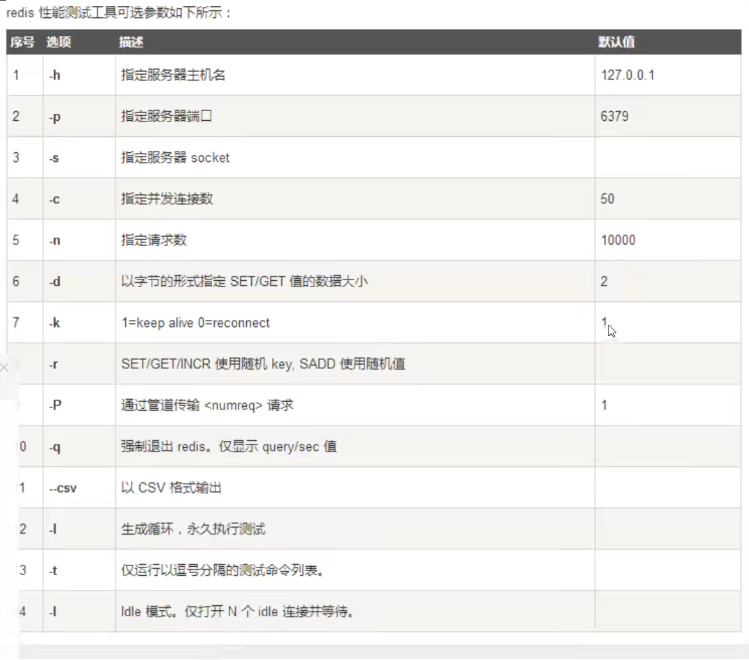The height and width of the screenshot is (660, 749).
Task: Click description 强制退出 redis
Action: tap(229, 447)
